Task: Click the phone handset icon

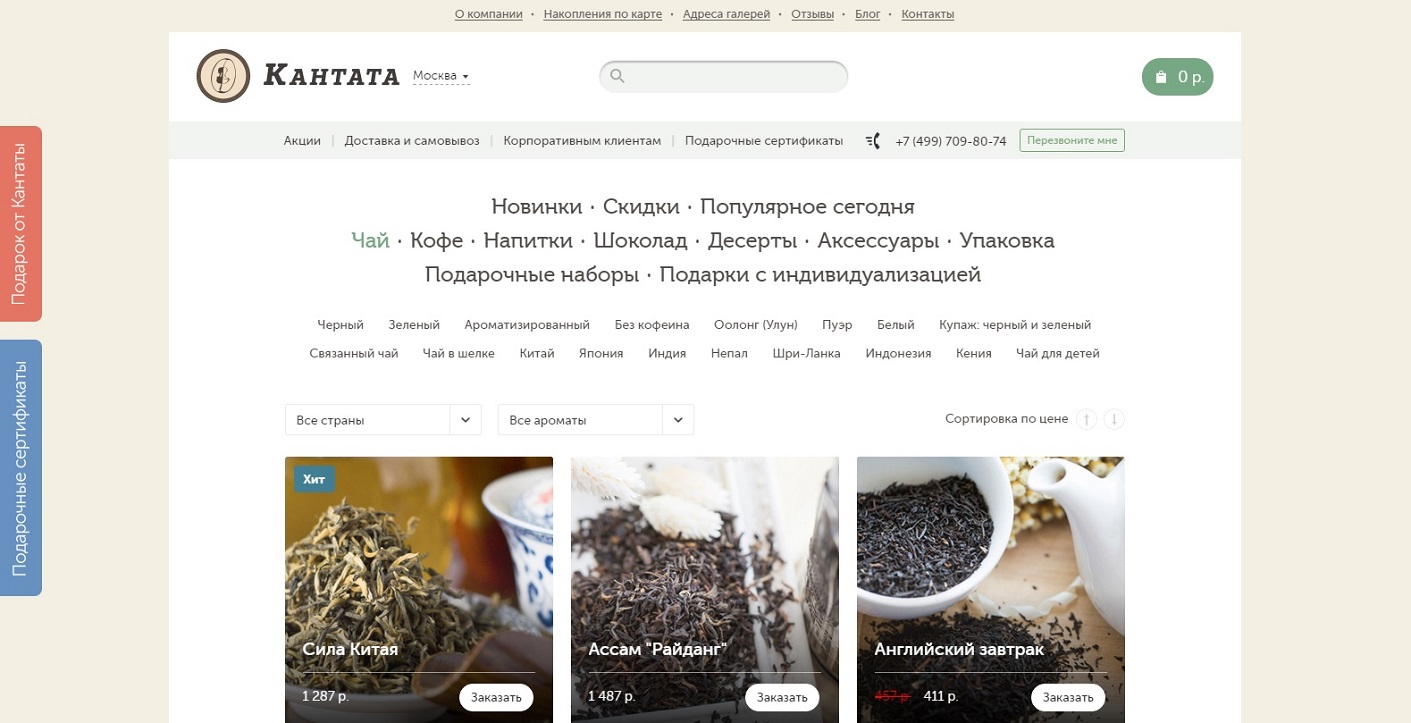Action: pyautogui.click(x=873, y=141)
